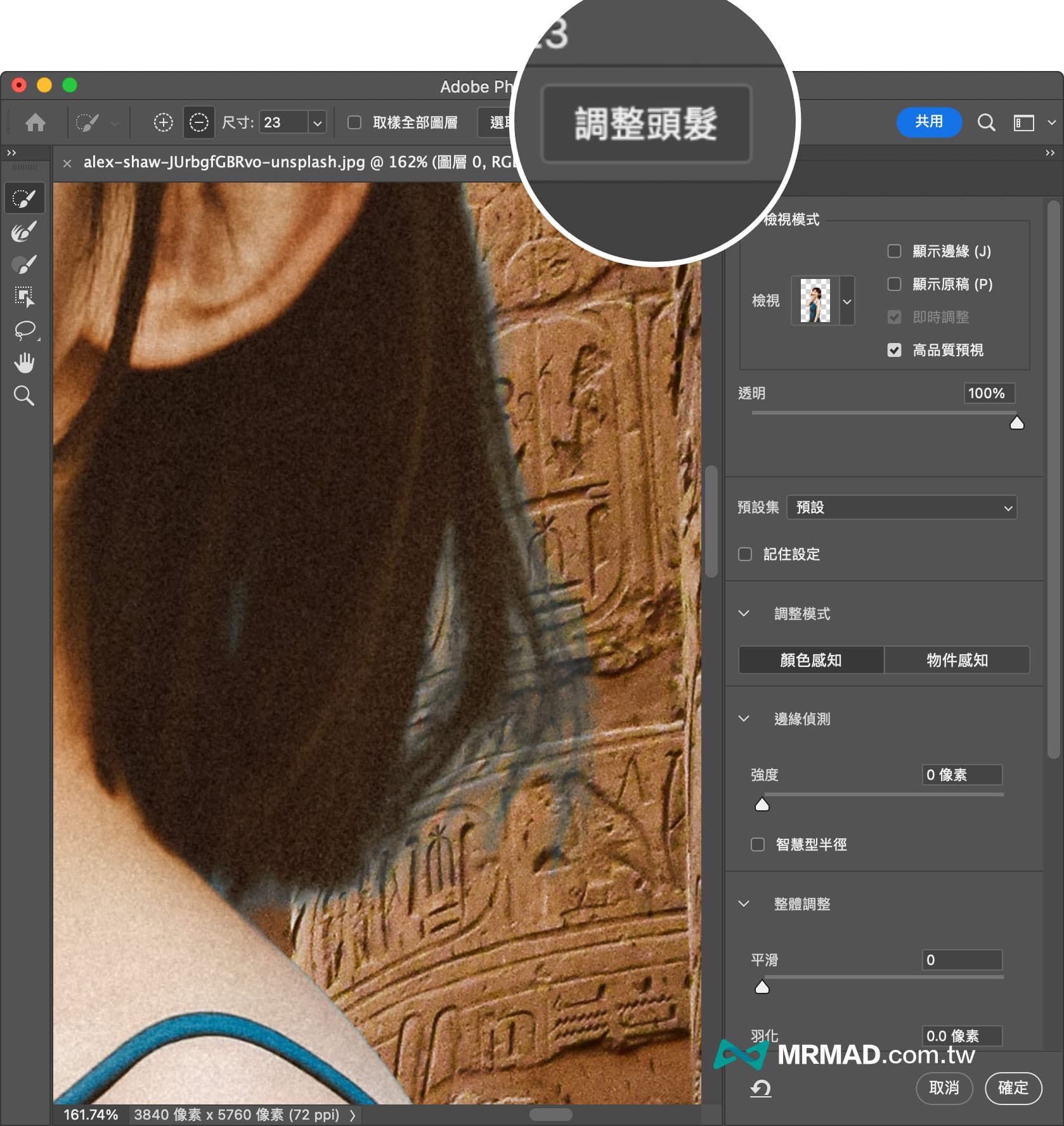Click the search magnifier icon

tap(986, 122)
